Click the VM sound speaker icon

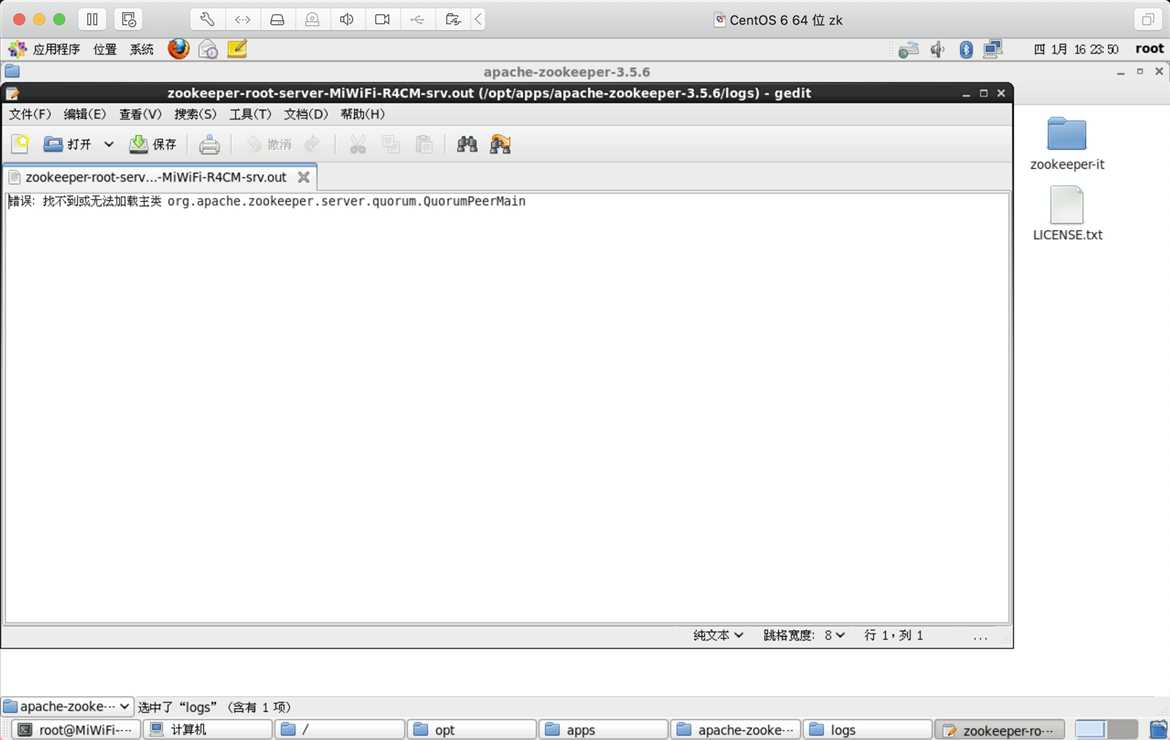pyautogui.click(x=346, y=19)
